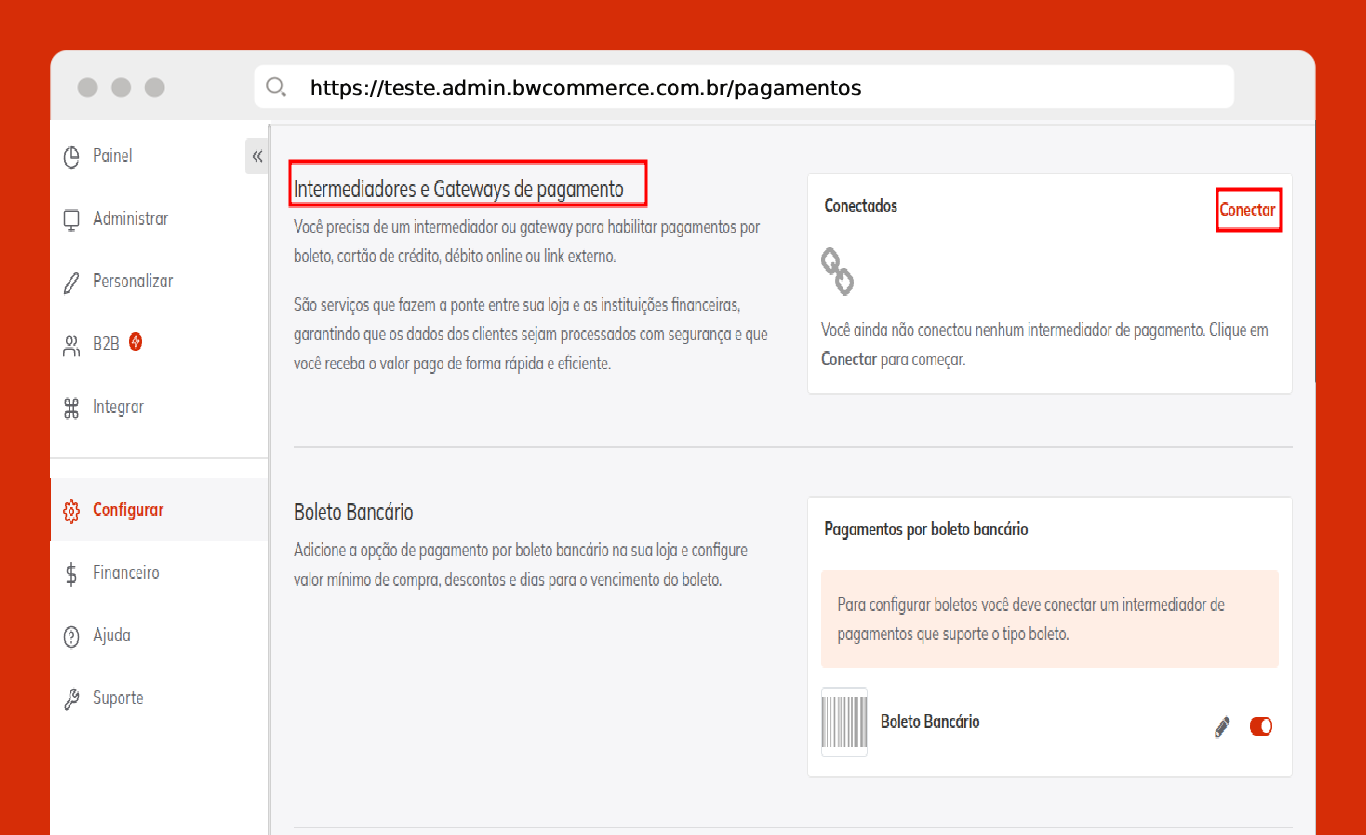This screenshot has width=1366, height=835.
Task: Click the Suporte wrench icon
Action: click(x=71, y=699)
